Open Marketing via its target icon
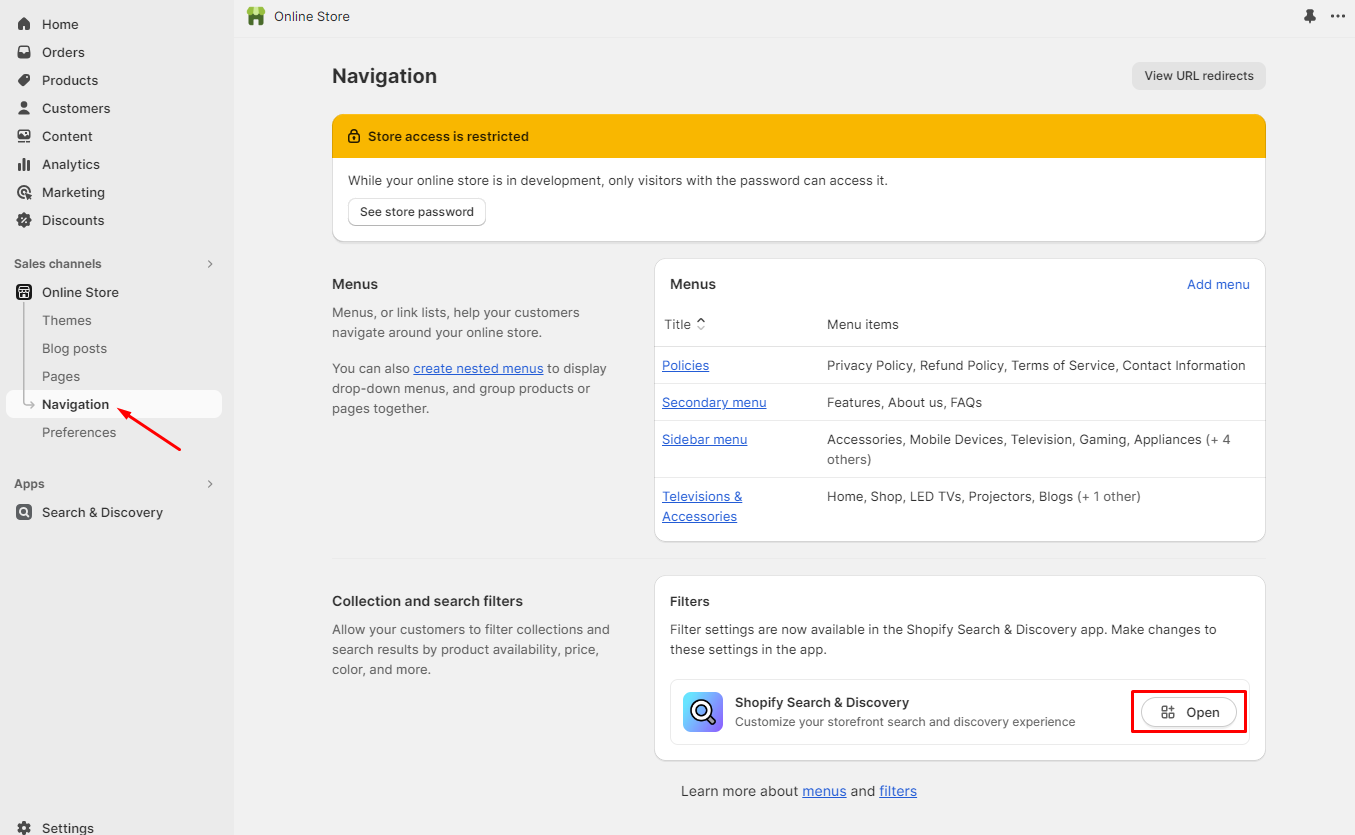 tap(24, 192)
